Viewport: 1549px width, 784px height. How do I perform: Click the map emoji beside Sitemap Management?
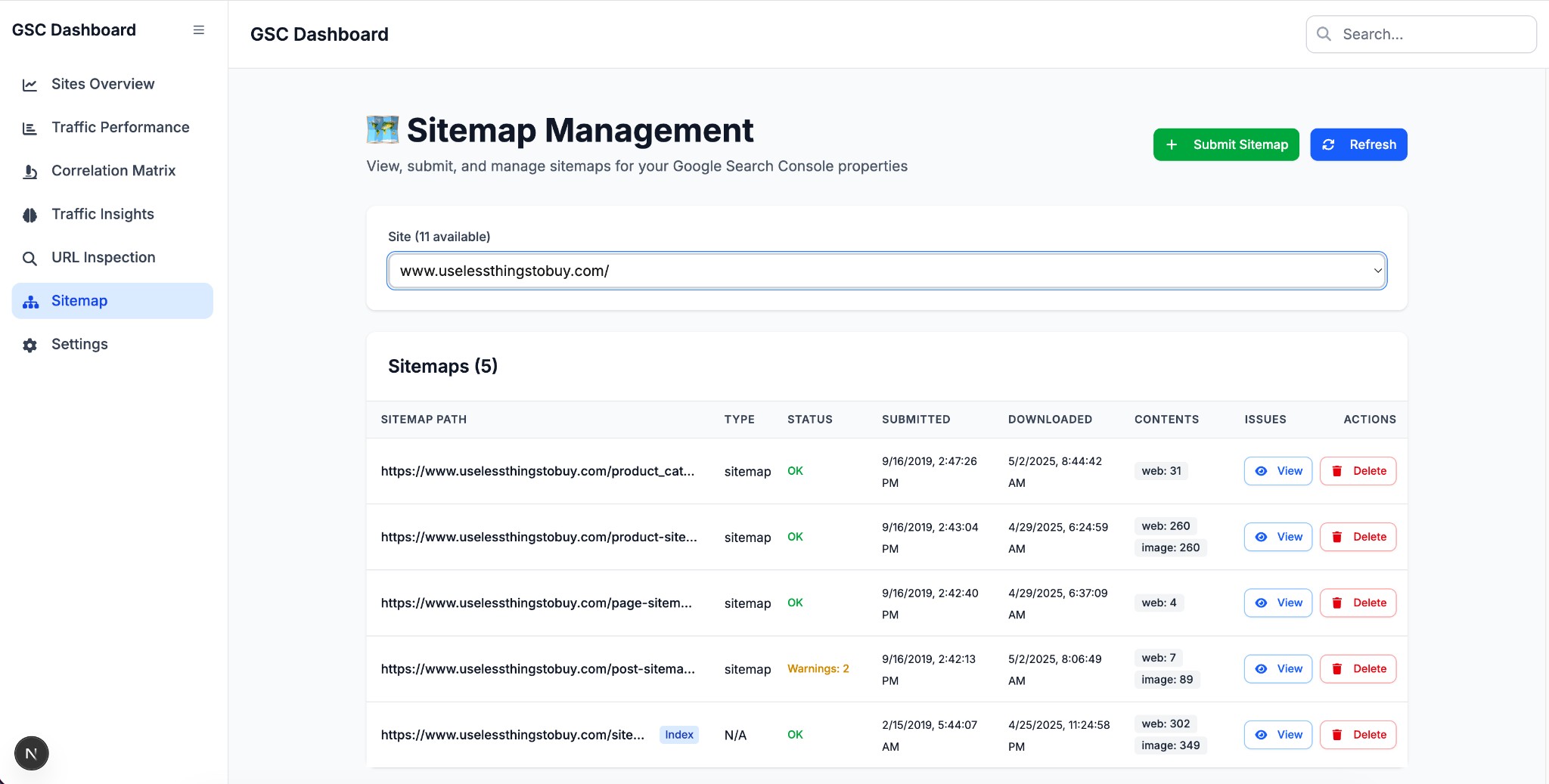383,130
